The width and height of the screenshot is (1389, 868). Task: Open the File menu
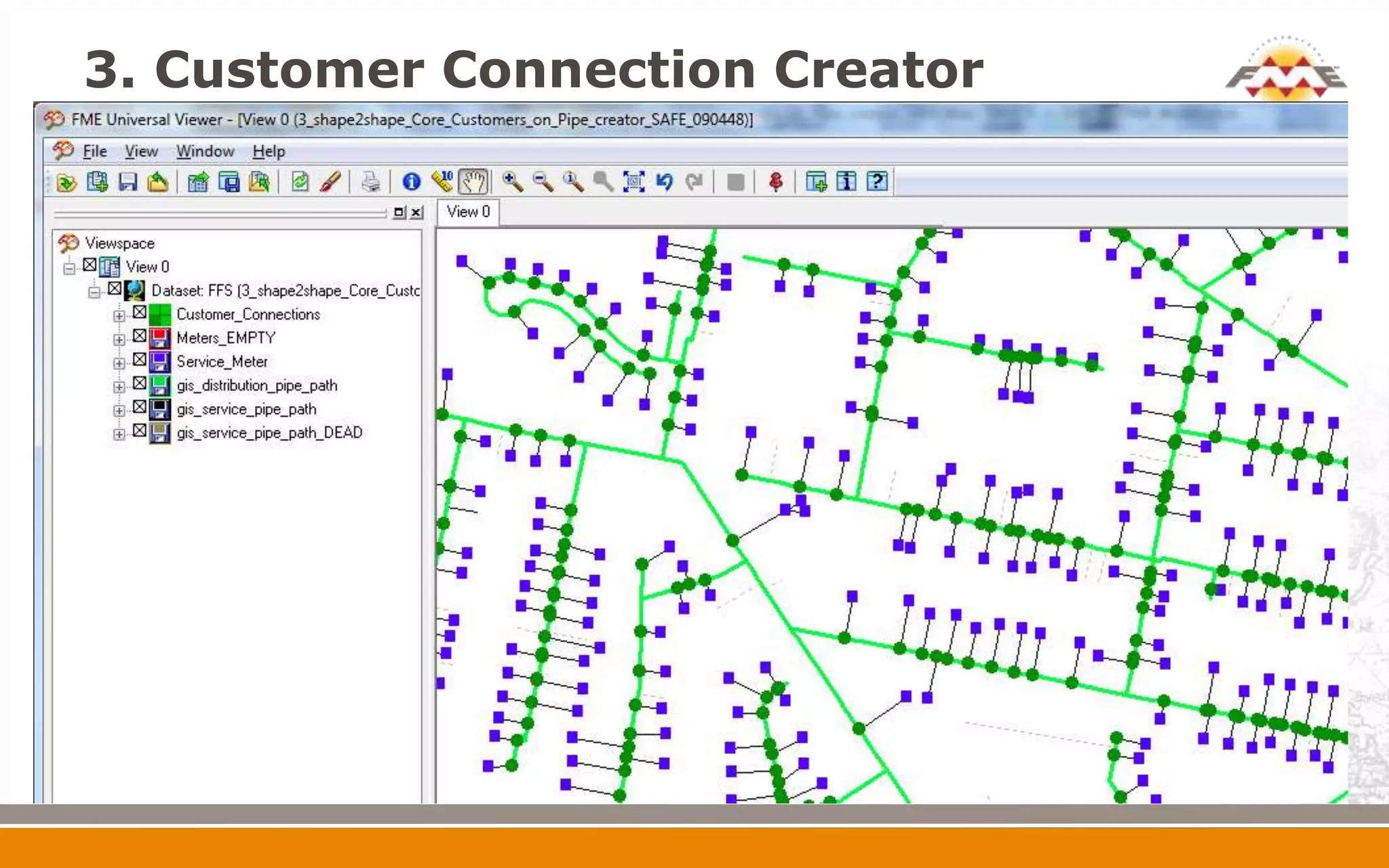point(95,151)
